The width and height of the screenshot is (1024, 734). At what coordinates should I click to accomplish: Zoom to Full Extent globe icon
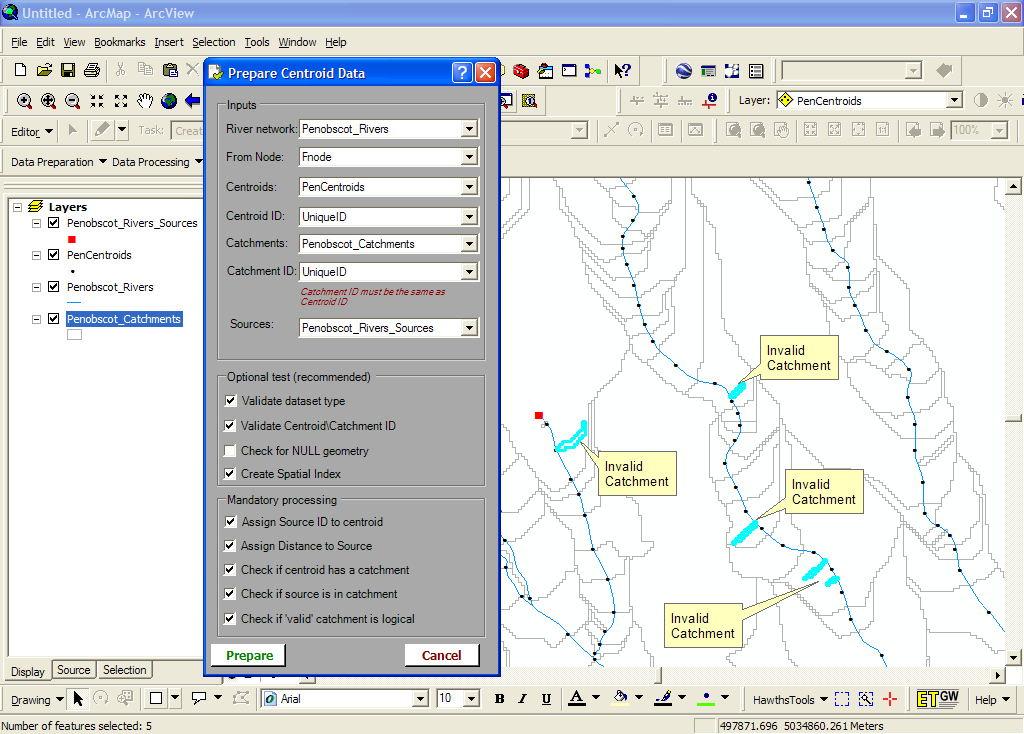pos(169,101)
